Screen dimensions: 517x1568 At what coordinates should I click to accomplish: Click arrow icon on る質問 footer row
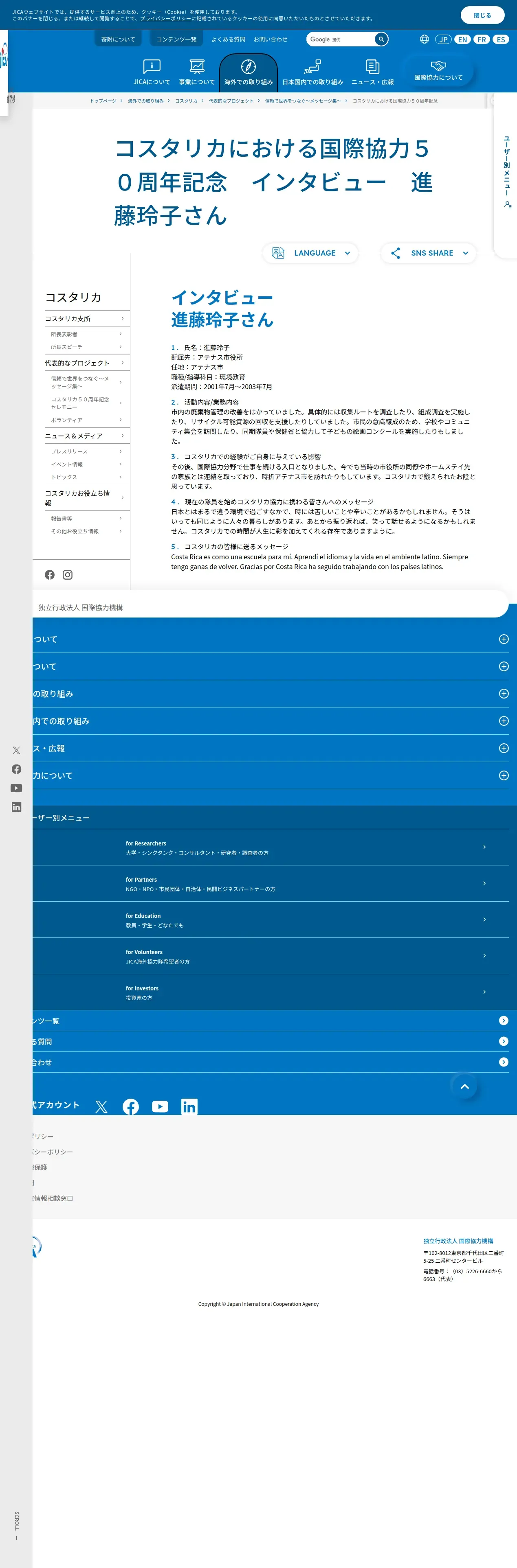coord(504,1042)
